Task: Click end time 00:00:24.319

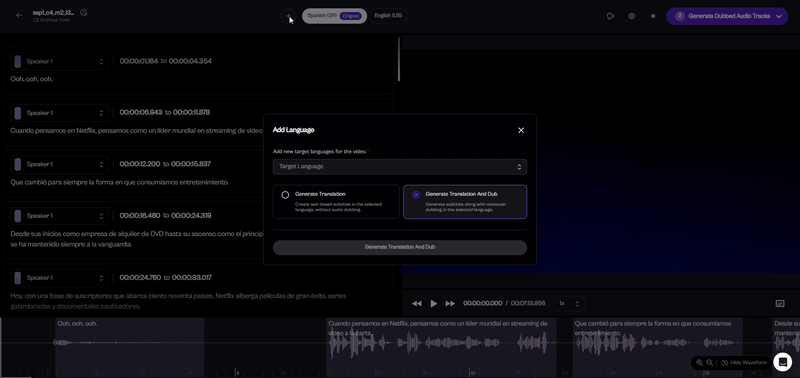Action: tap(191, 216)
